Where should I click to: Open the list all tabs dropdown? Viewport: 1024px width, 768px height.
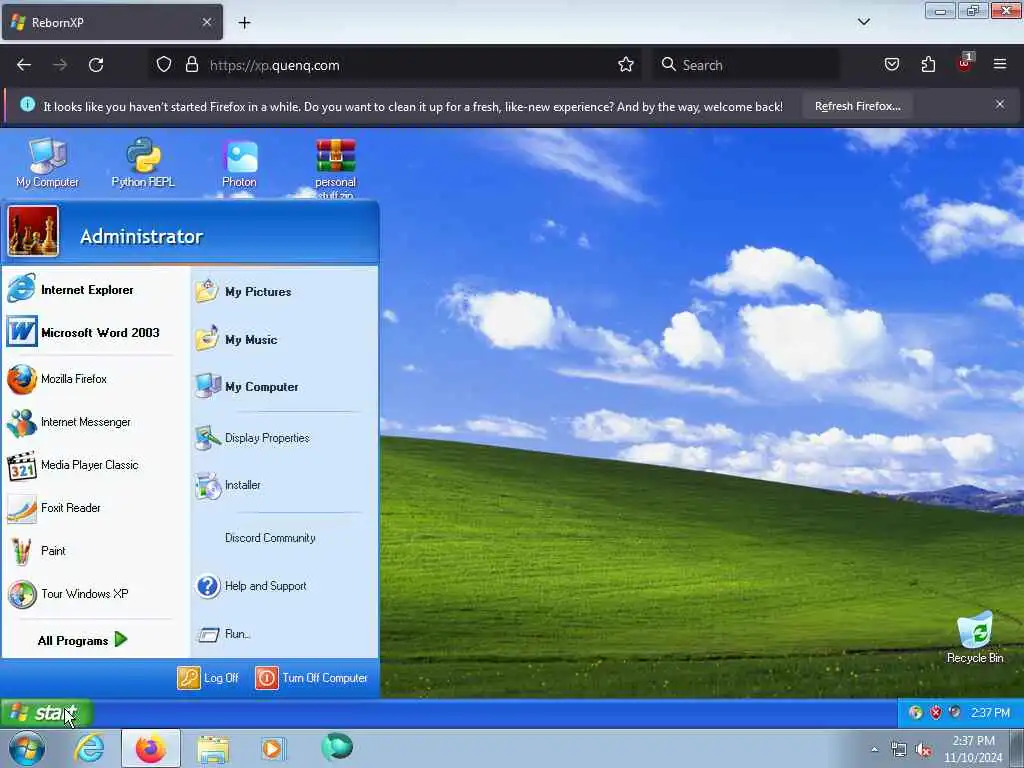[863, 22]
